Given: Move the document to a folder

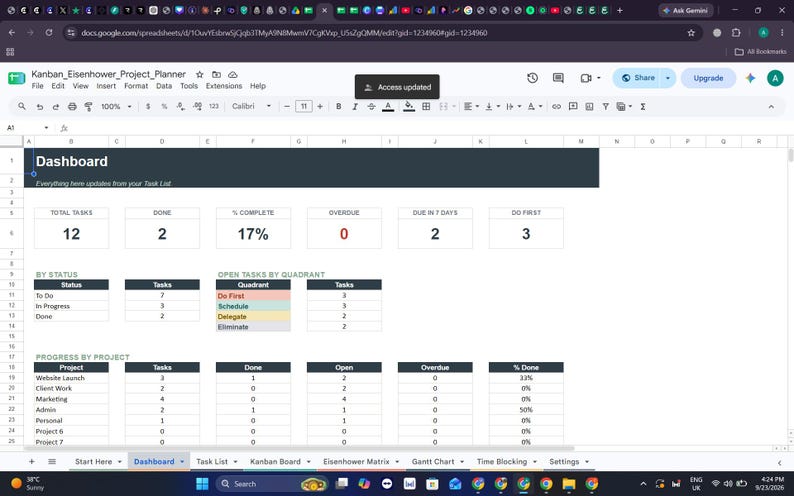Looking at the screenshot, I should click(x=216, y=74).
